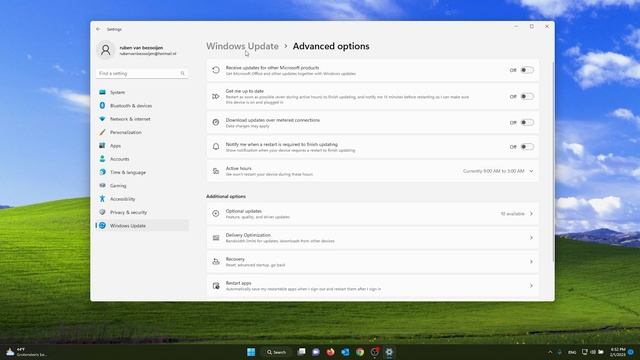Click the magnifier icon in the Find a setting box
Viewport: 640px width, 360px height.
coord(182,73)
